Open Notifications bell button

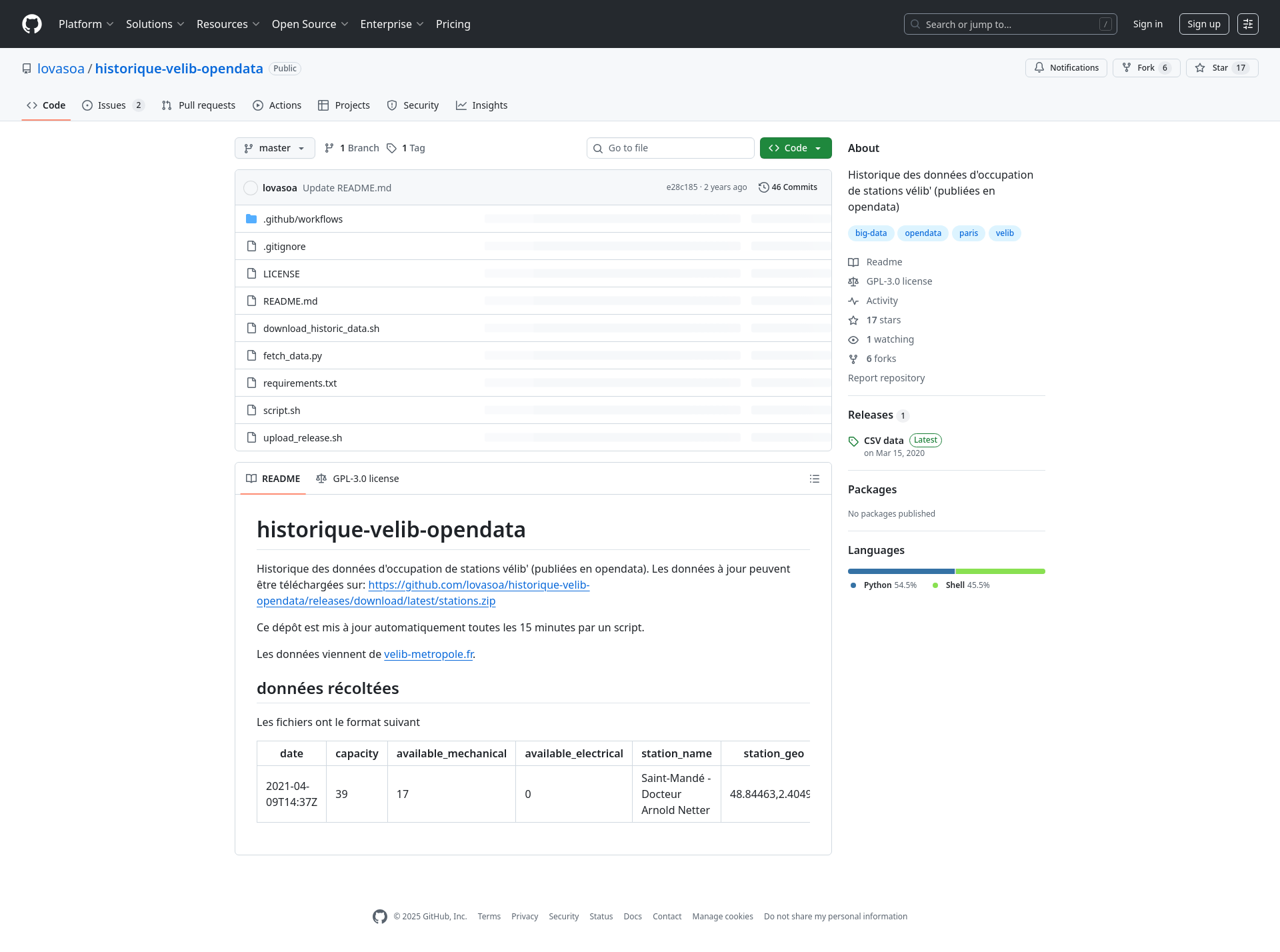(1066, 68)
